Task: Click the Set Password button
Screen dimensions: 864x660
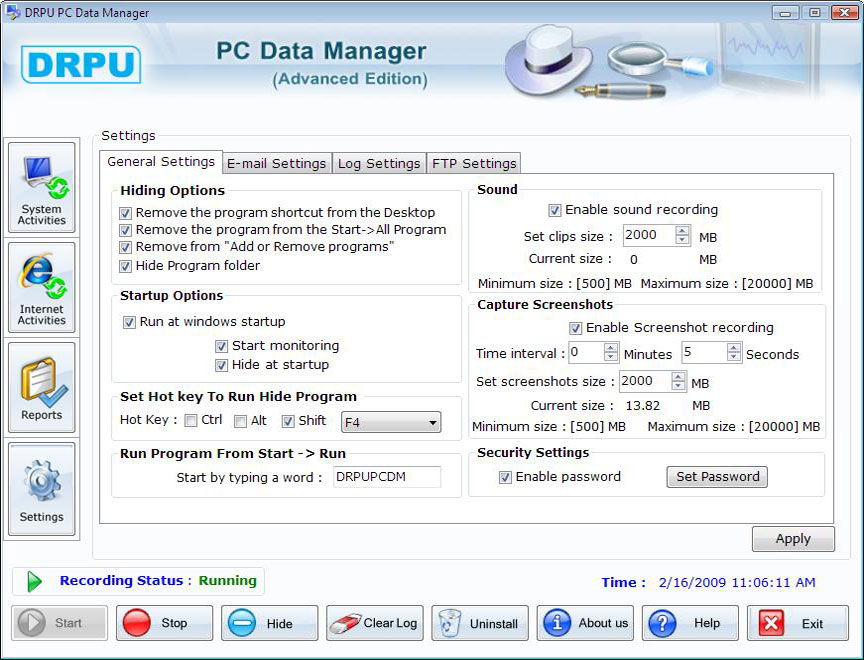Action: pyautogui.click(x=717, y=477)
